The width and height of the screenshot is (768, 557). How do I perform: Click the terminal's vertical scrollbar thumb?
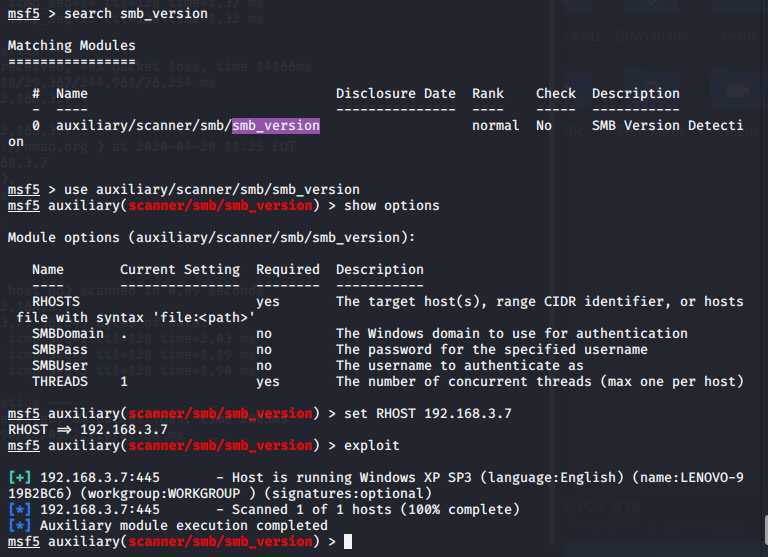[766, 529]
